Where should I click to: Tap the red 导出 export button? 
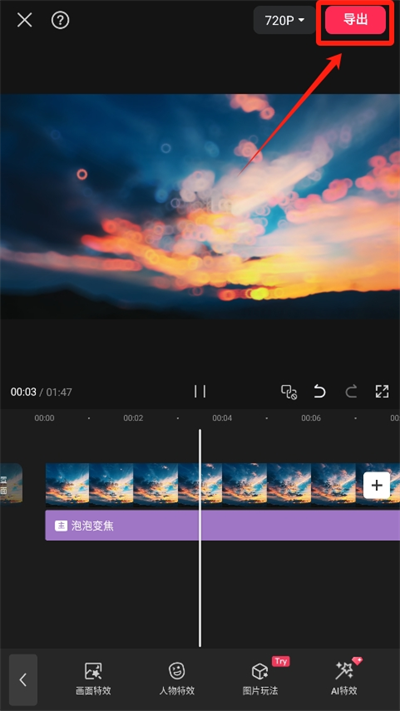[355, 20]
